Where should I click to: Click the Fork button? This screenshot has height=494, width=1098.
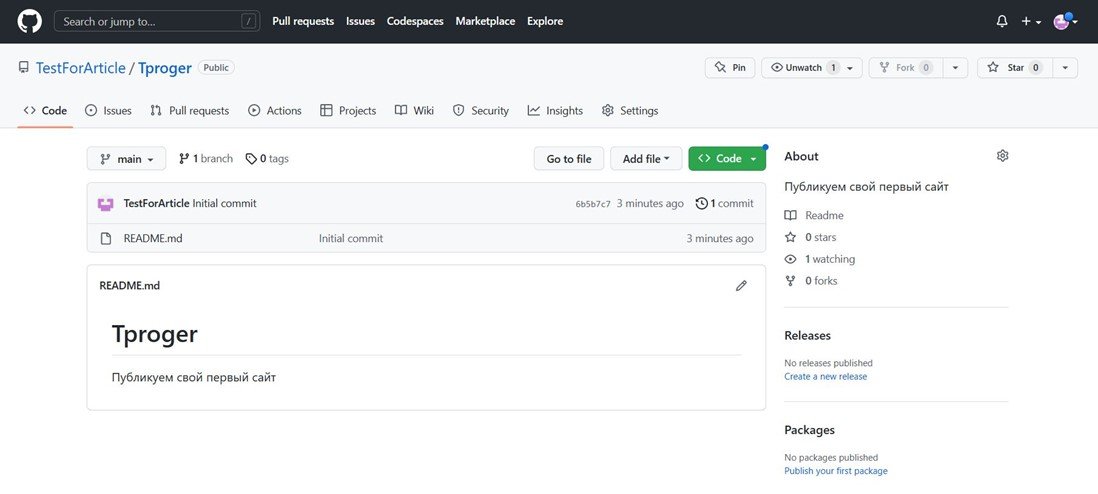(905, 68)
